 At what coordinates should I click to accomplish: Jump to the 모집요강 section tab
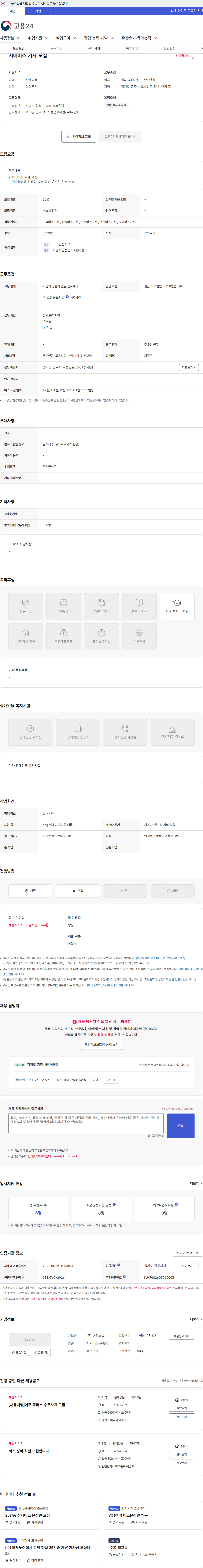[19, 48]
